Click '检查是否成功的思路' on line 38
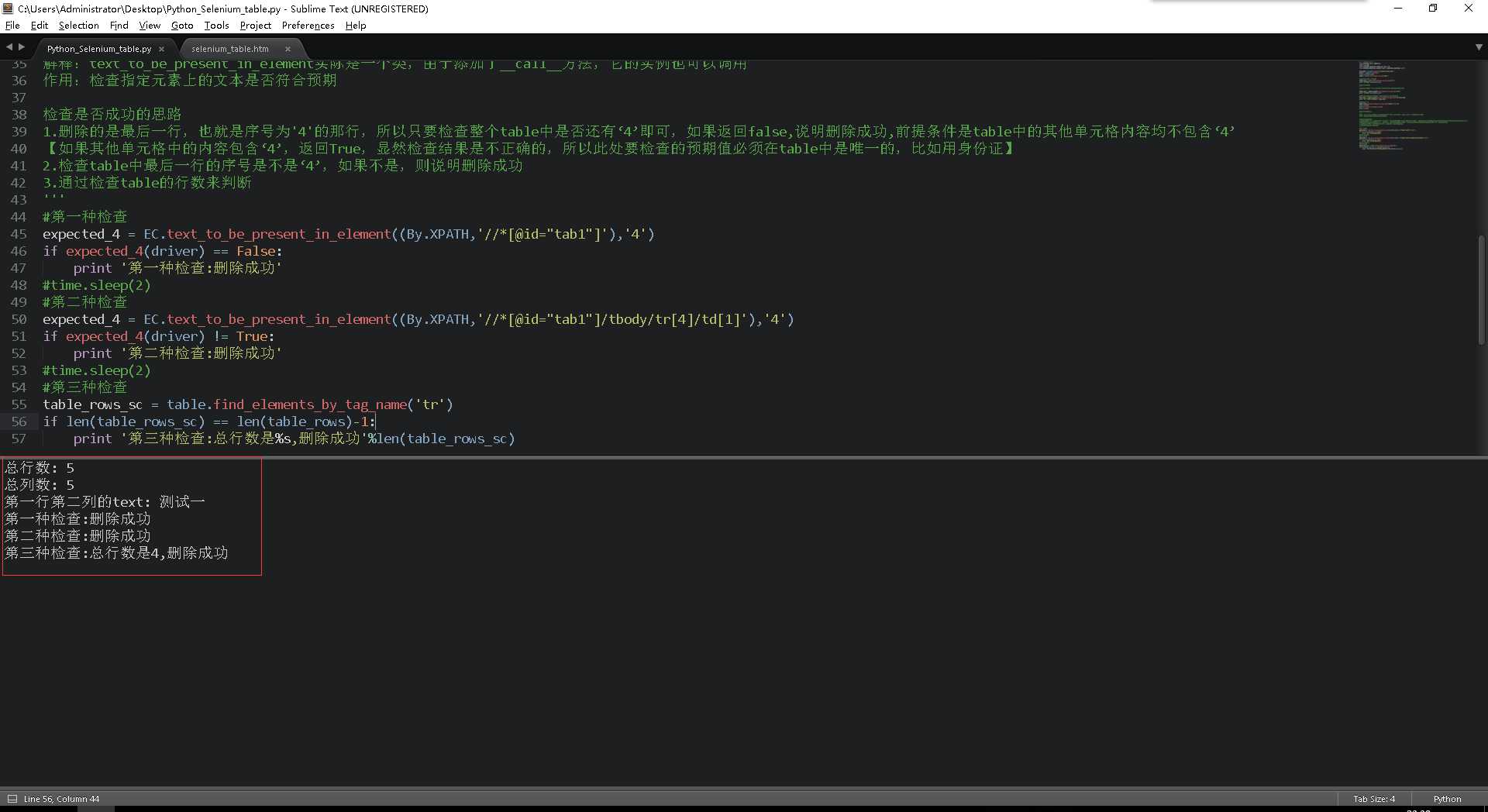 pyautogui.click(x=112, y=115)
